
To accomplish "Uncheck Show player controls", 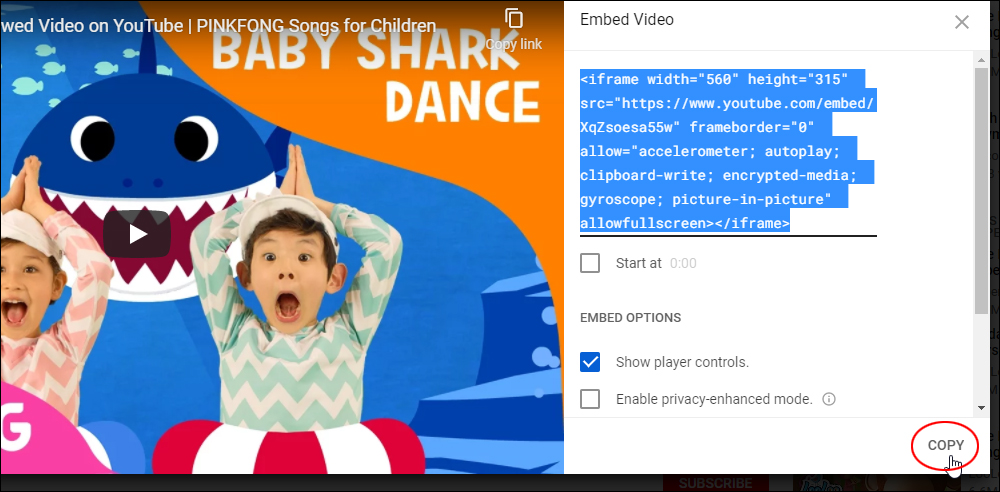I will coord(590,362).
